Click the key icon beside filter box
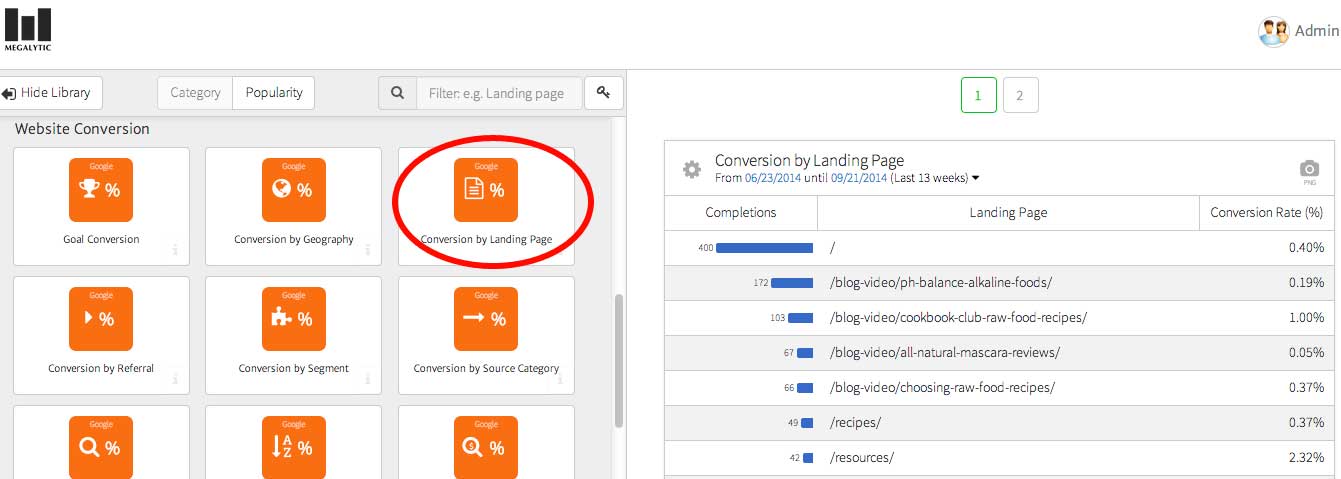The image size is (1341, 479). click(x=603, y=93)
